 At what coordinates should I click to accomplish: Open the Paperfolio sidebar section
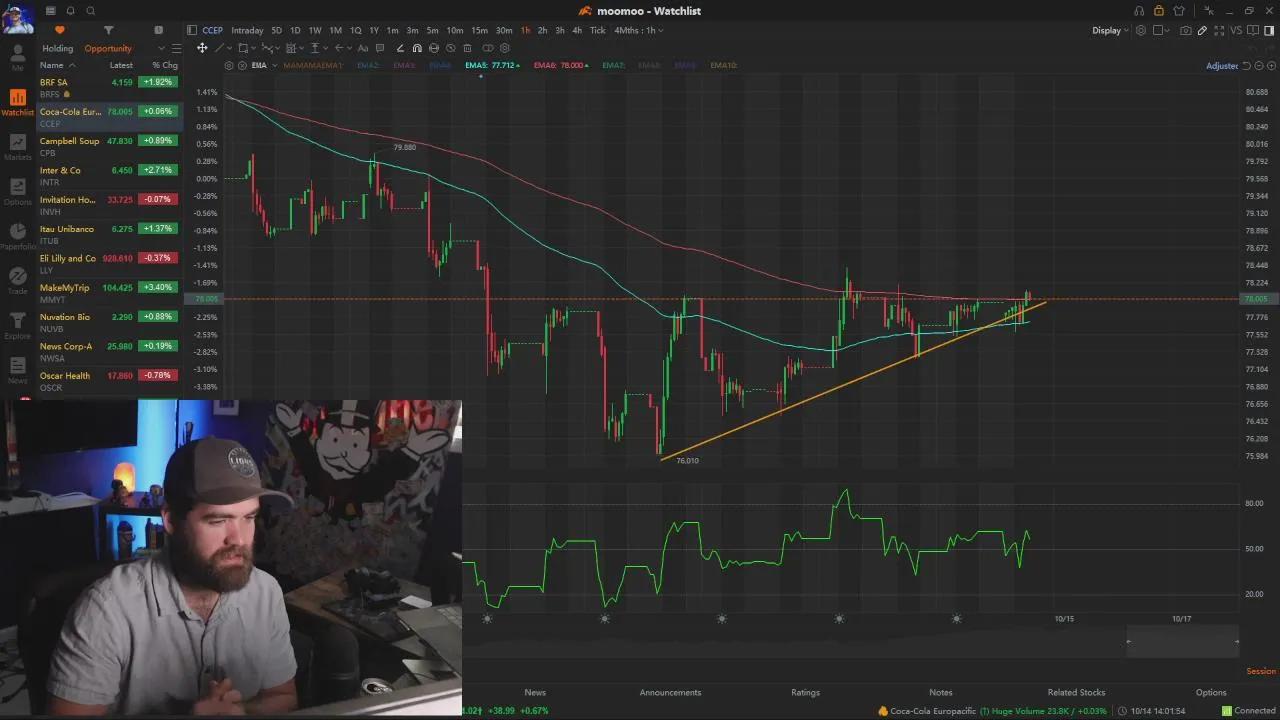click(x=17, y=236)
